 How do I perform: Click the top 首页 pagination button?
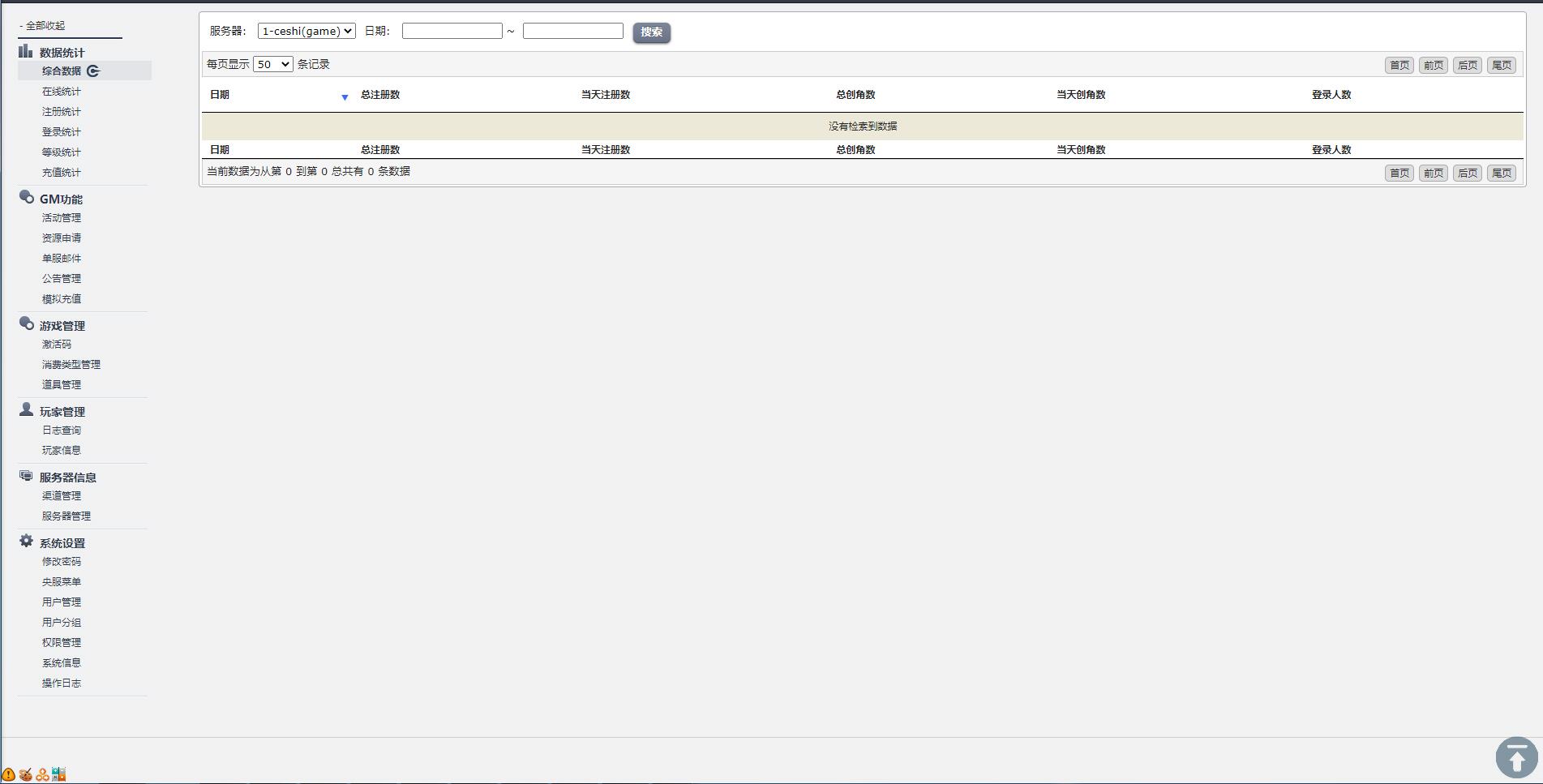pos(1399,66)
